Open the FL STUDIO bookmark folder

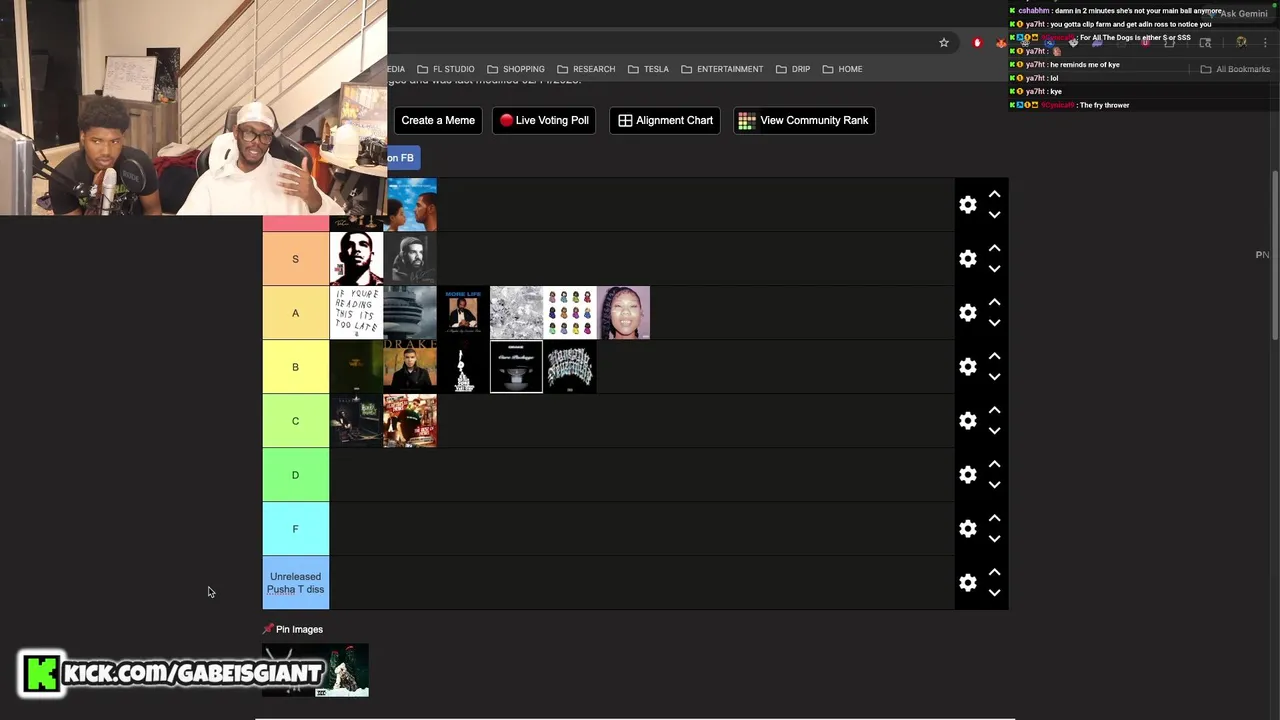click(446, 69)
